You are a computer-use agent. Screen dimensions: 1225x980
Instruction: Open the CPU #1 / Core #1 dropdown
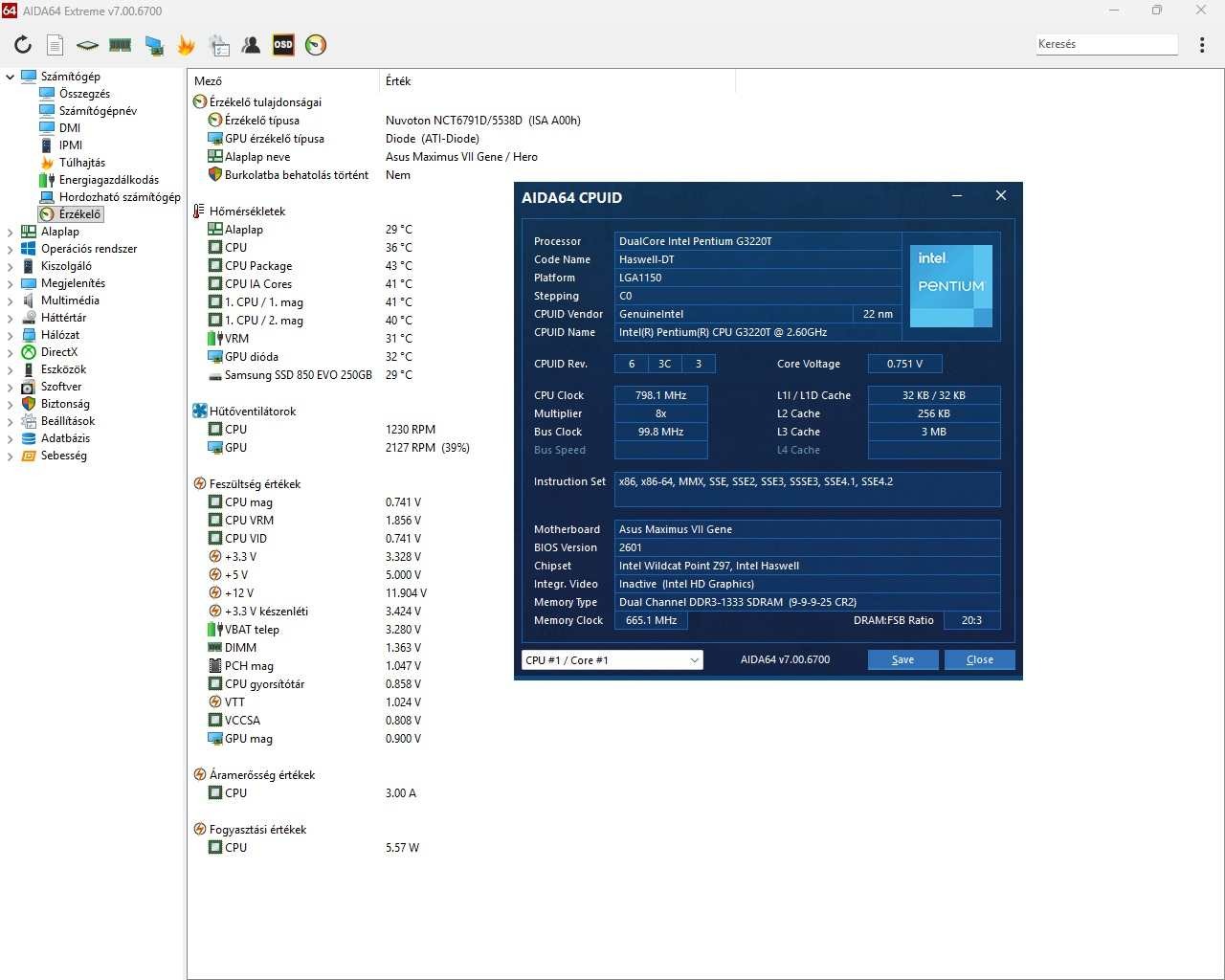click(x=612, y=660)
